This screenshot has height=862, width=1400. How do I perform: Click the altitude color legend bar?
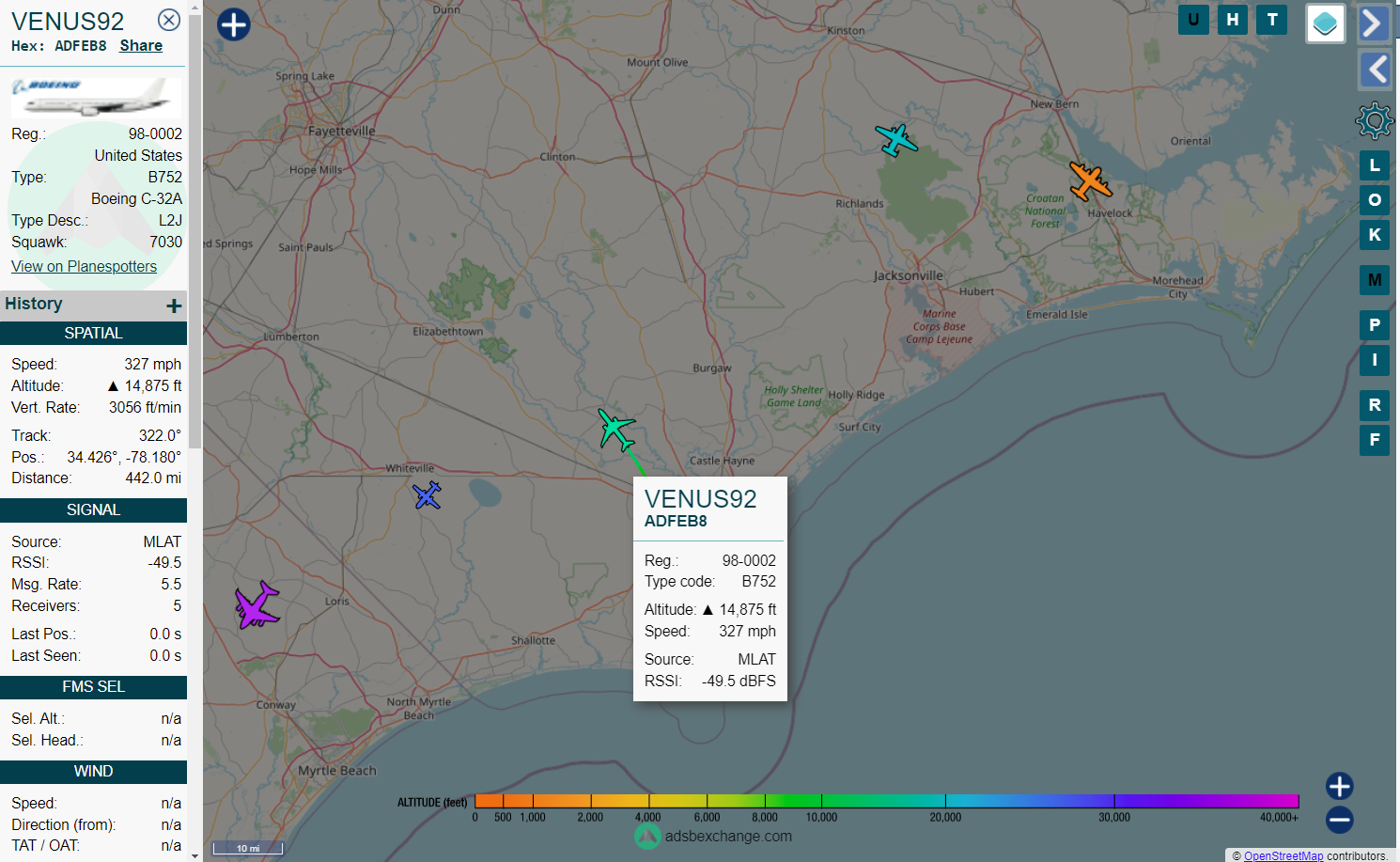pos(886,801)
